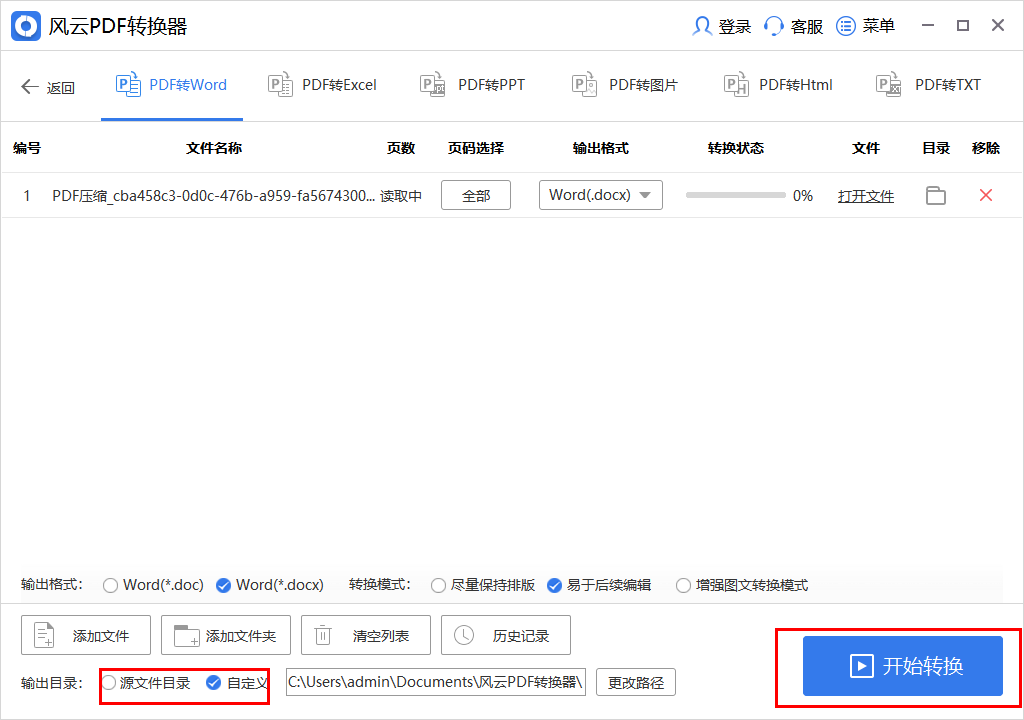Click 文件名称 column header

tap(214, 148)
